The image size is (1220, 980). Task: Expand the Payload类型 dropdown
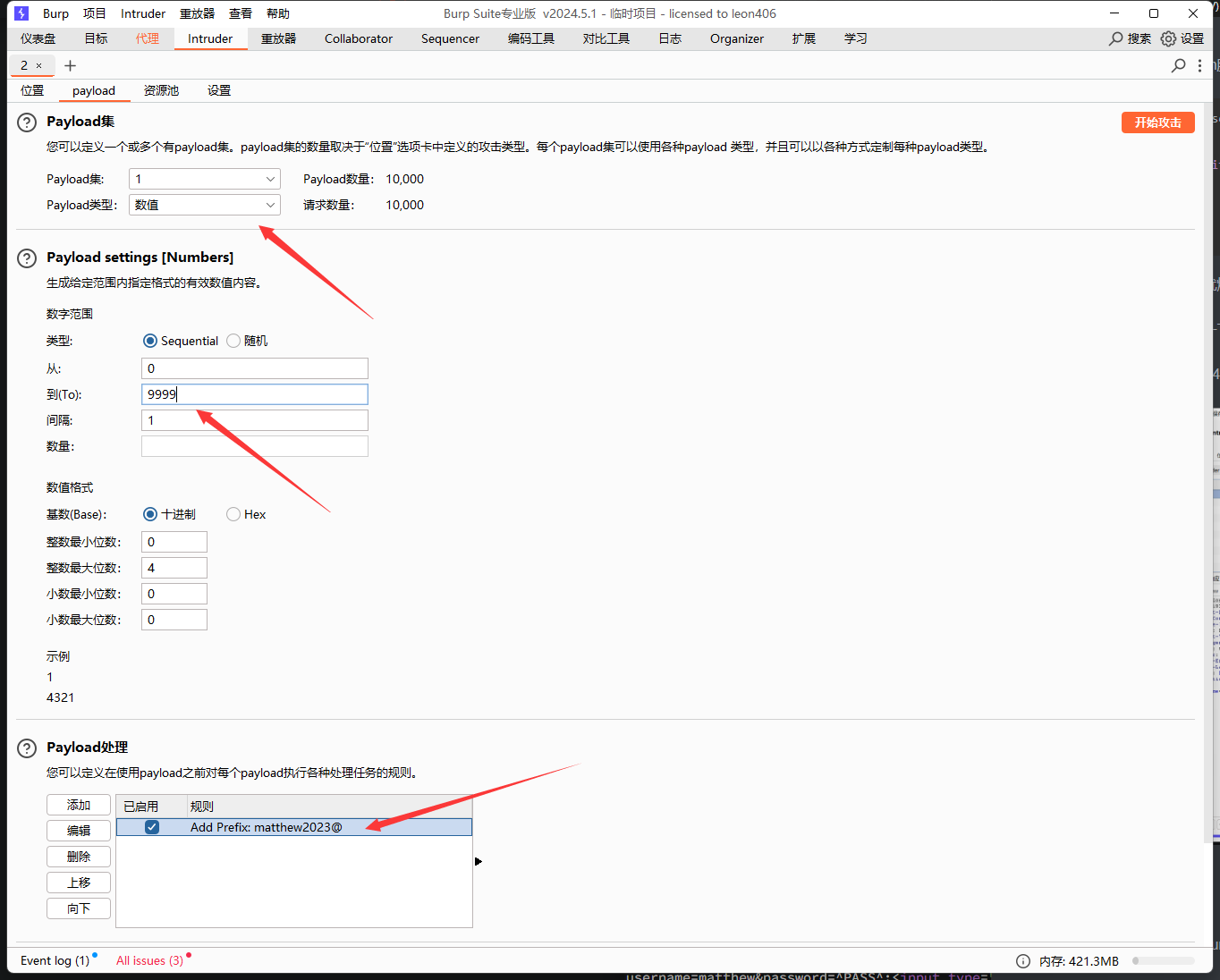tap(205, 205)
